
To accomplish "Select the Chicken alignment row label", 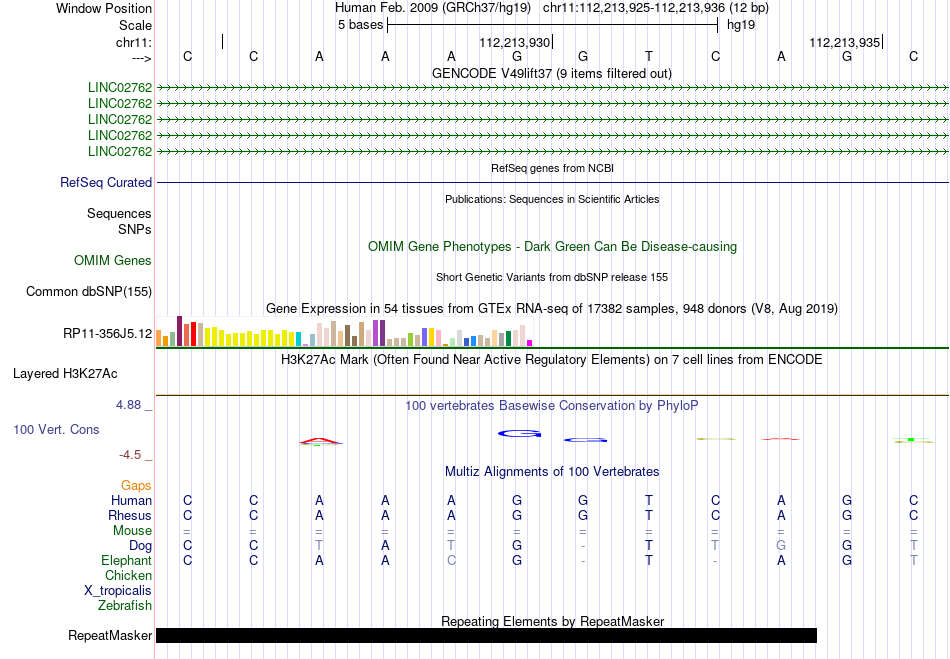I will [128, 575].
